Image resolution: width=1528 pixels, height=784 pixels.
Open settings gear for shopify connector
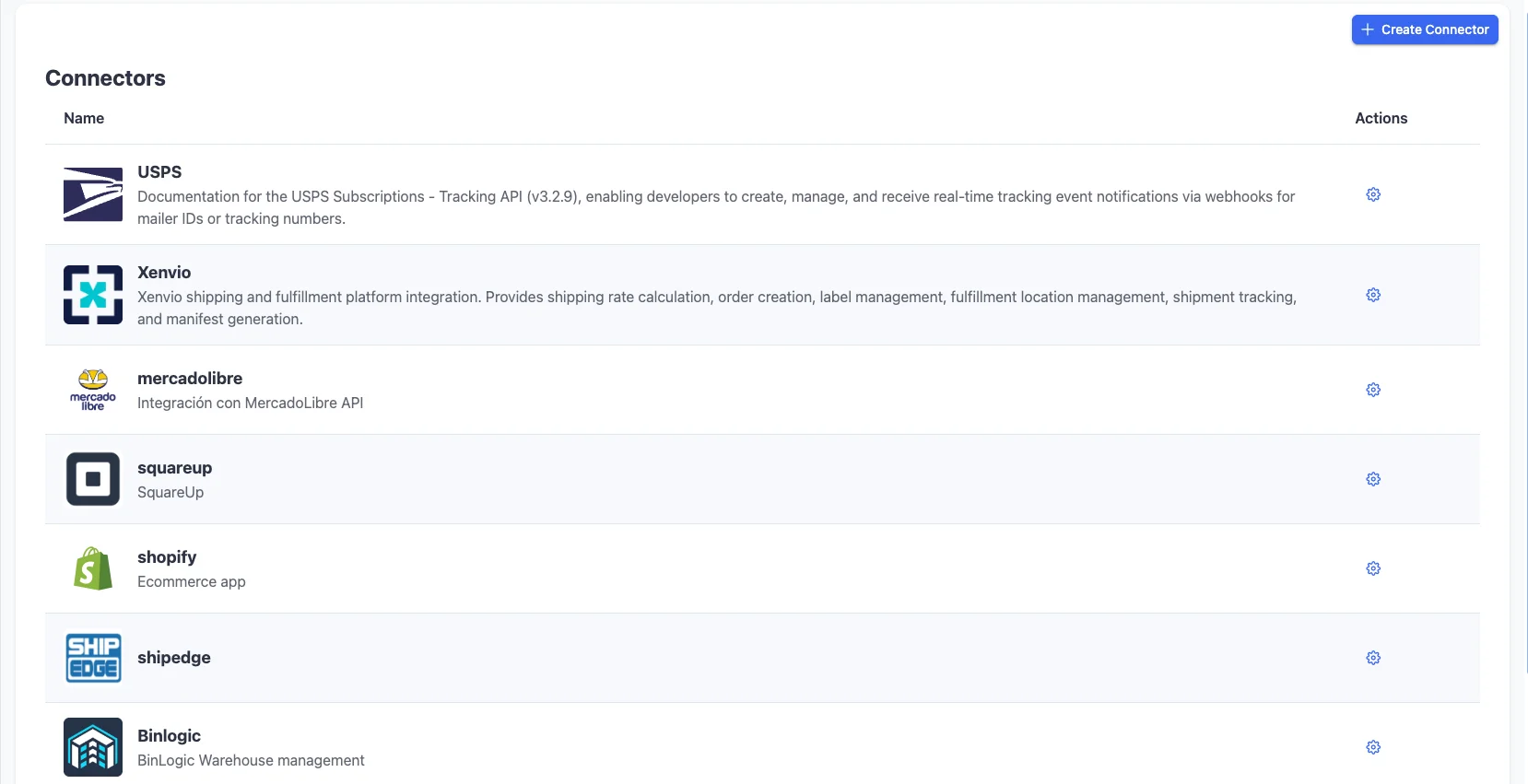point(1373,568)
